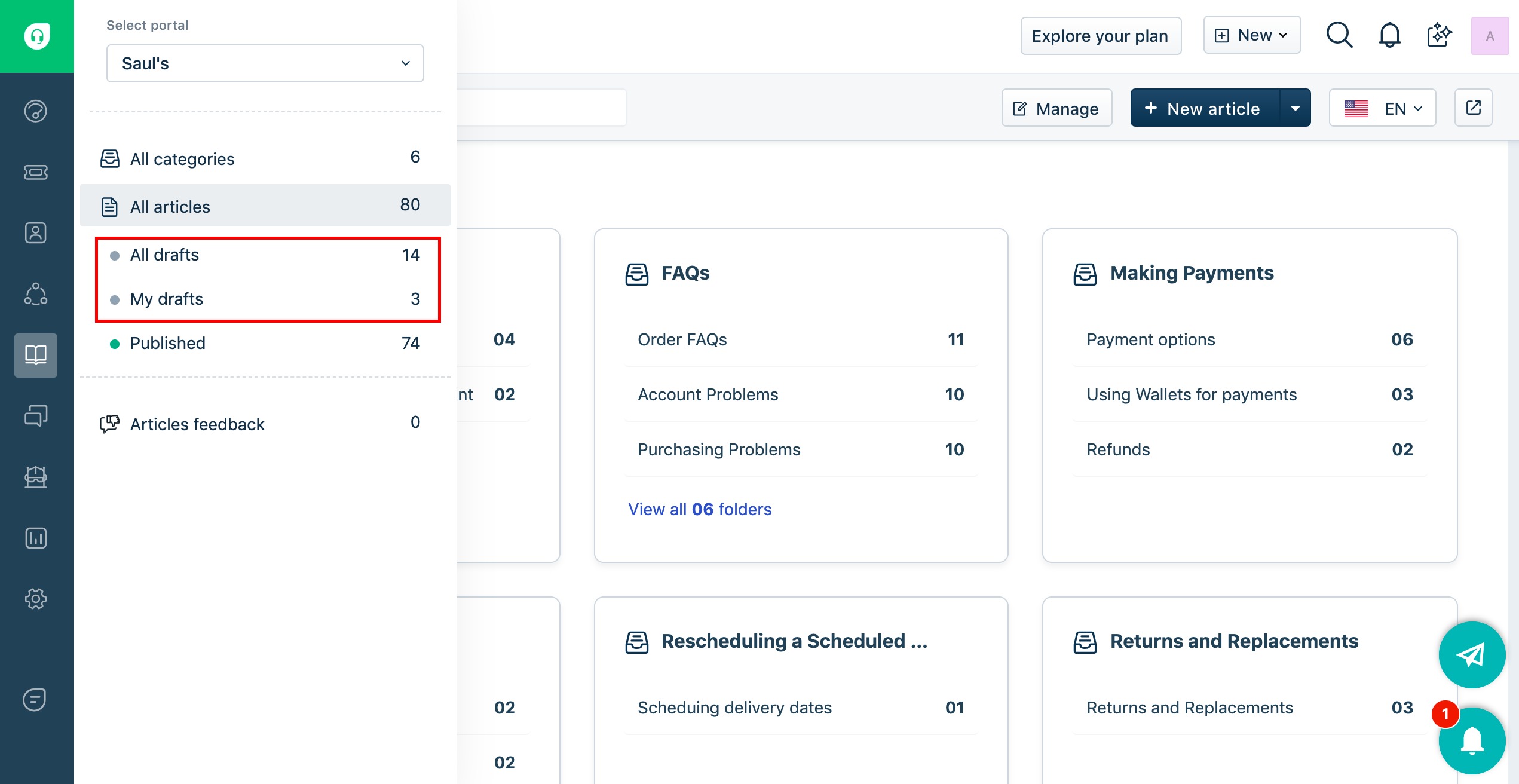Image resolution: width=1519 pixels, height=784 pixels.
Task: Click the search magnifier icon
Action: pos(1339,36)
